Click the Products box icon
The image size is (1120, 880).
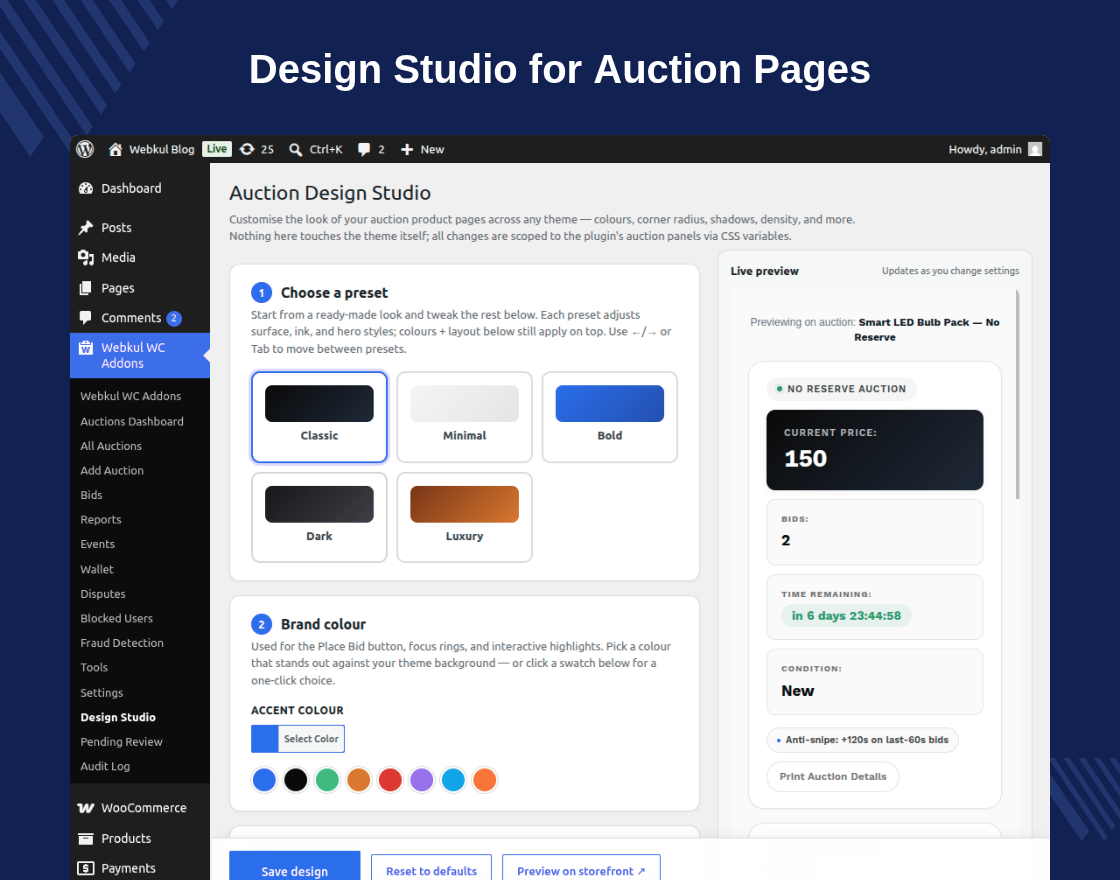[x=86, y=839]
